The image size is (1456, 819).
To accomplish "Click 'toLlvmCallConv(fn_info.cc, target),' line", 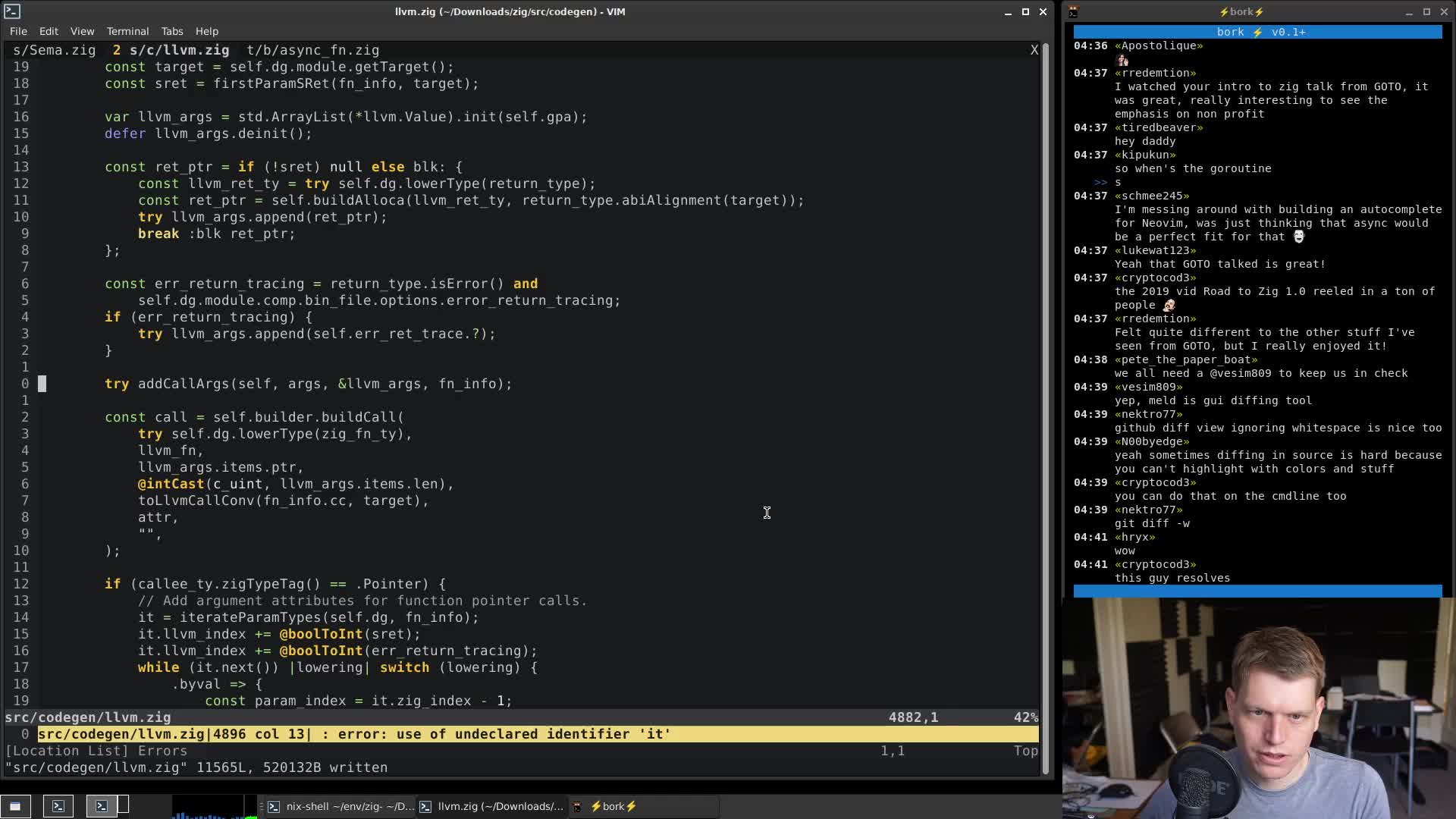I will pos(283,500).
